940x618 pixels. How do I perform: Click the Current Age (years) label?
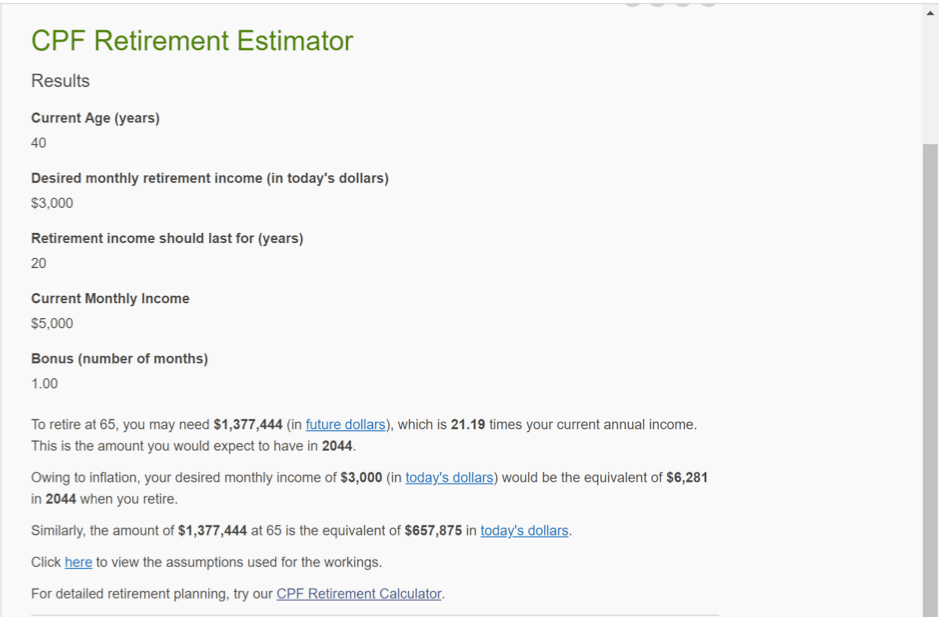(x=95, y=118)
